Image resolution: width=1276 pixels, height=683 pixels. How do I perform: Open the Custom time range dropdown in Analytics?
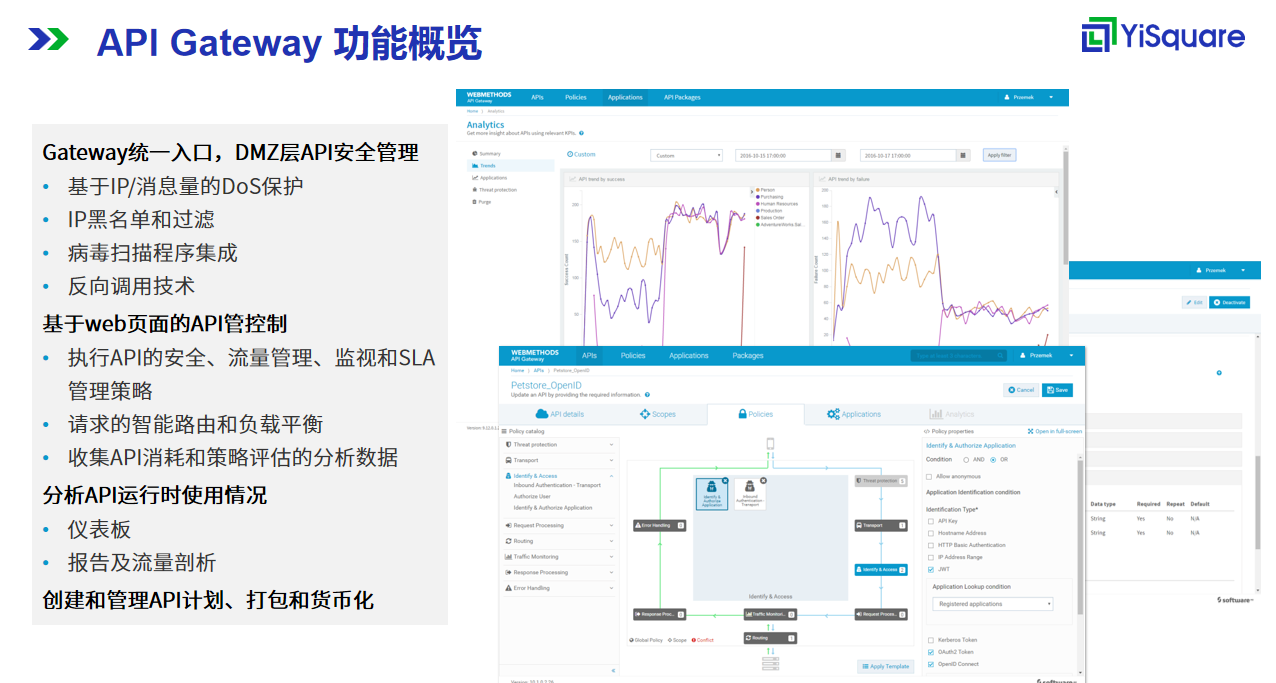tap(687, 155)
